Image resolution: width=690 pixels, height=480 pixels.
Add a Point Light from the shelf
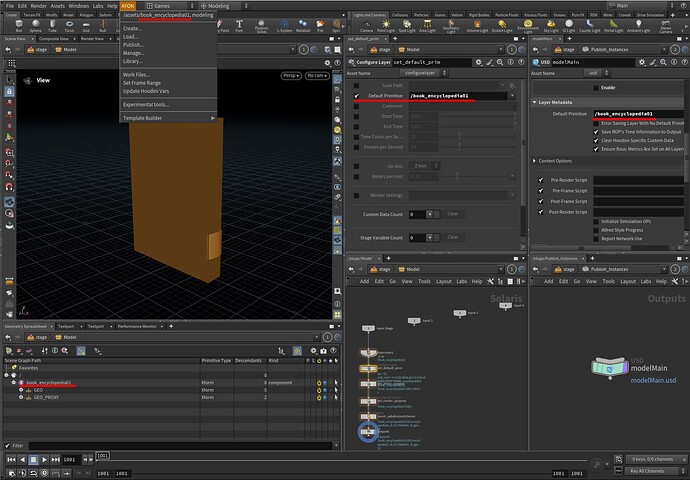click(x=386, y=26)
